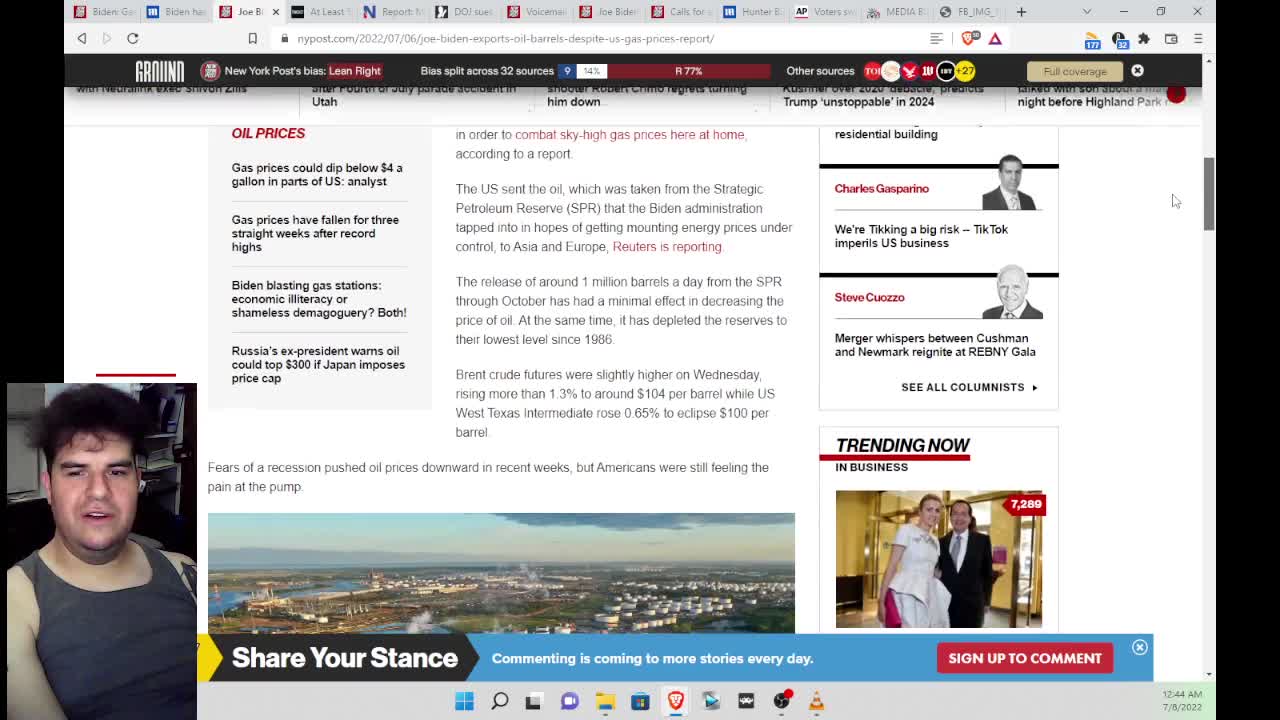Screen dimensions: 1280x720
Task: Close the active Joe Biden tab
Action: [276, 12]
